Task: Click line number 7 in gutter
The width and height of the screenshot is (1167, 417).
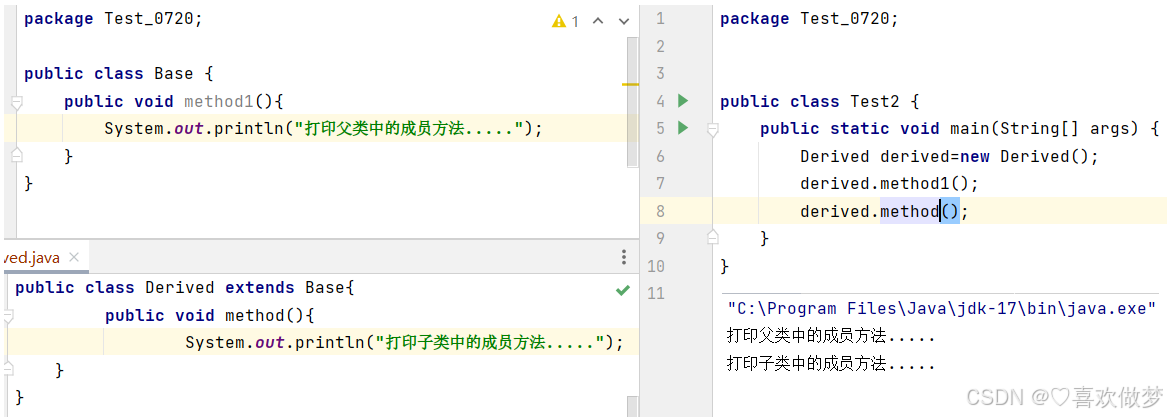Action: pos(659,184)
